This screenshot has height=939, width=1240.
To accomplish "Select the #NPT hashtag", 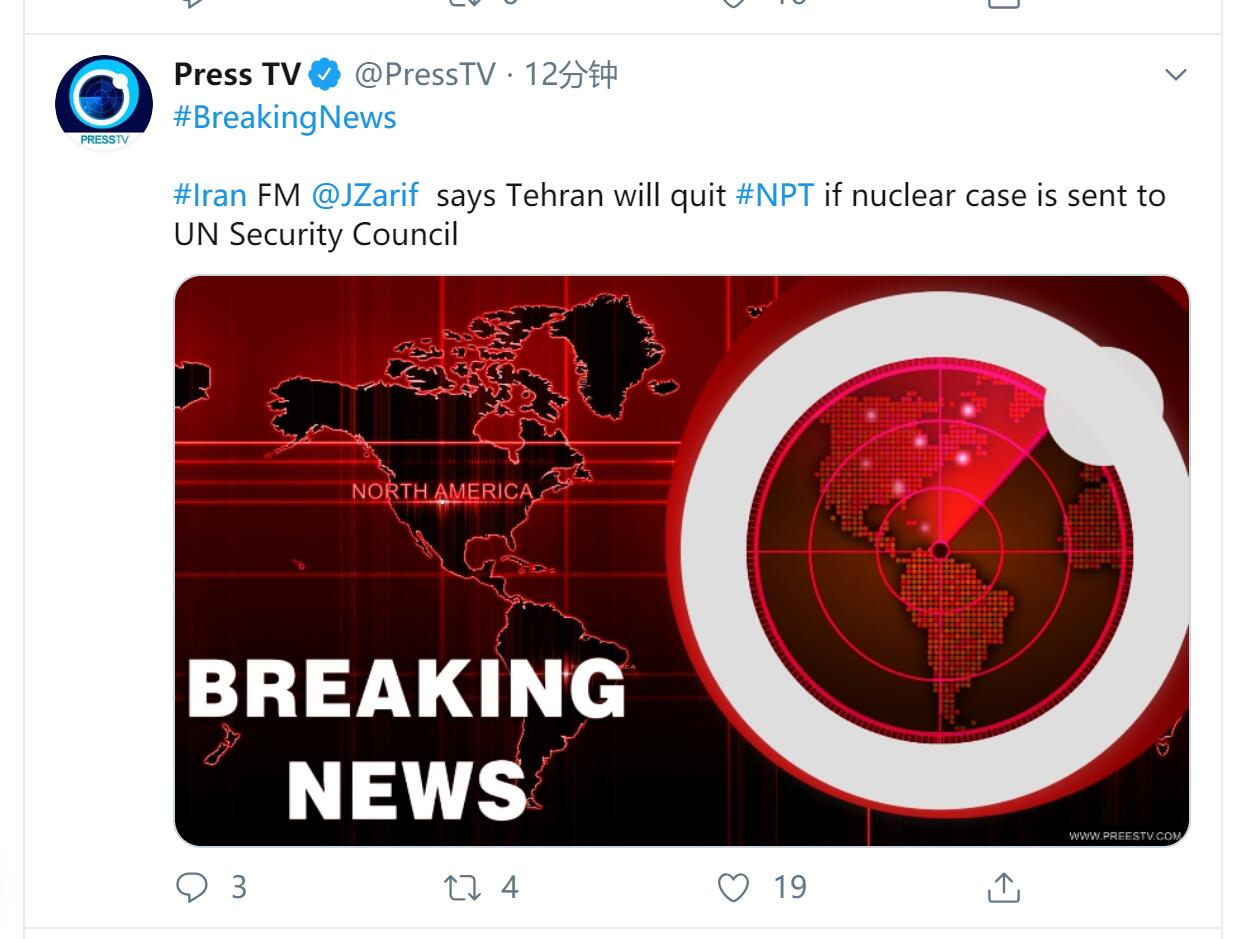I will point(775,194).
